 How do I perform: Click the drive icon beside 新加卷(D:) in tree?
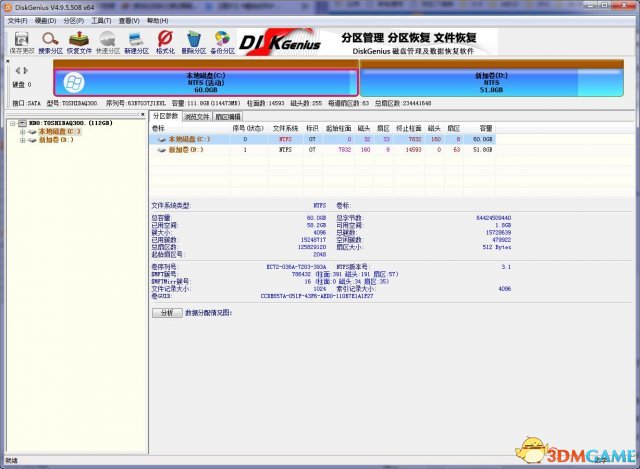(32, 140)
